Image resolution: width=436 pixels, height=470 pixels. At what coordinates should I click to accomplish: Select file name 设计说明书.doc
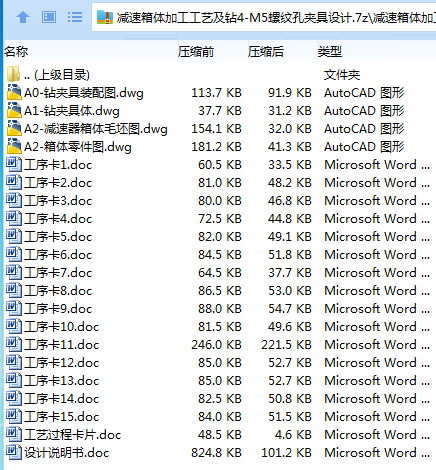[67, 453]
